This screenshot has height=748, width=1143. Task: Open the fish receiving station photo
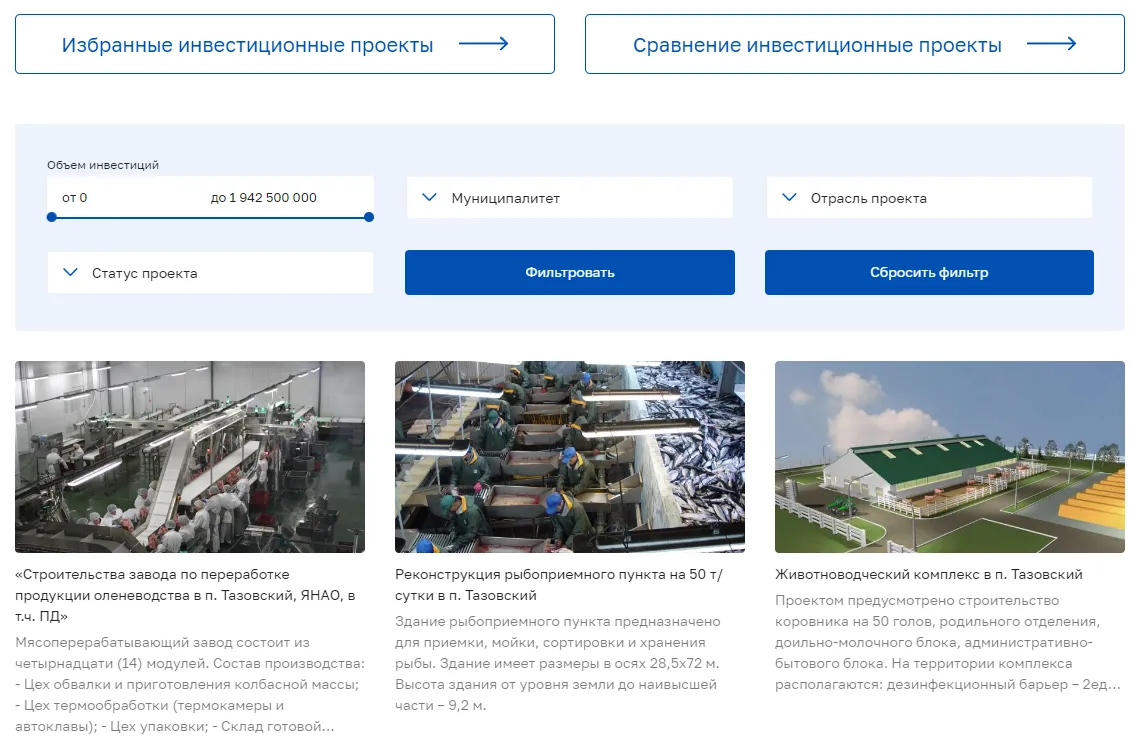570,457
